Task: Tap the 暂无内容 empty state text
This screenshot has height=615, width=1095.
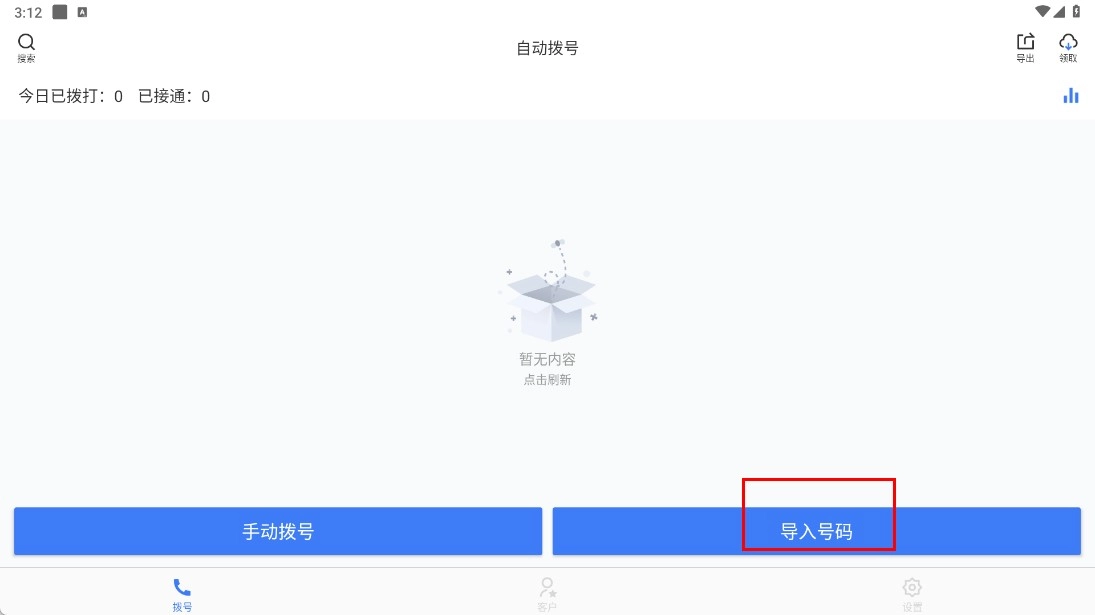Action: 548,360
